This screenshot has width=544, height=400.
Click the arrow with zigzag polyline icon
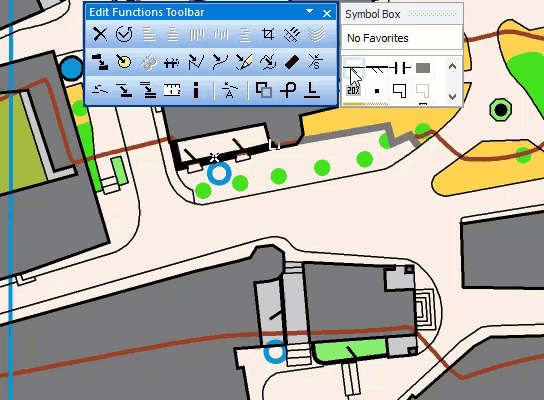196,62
